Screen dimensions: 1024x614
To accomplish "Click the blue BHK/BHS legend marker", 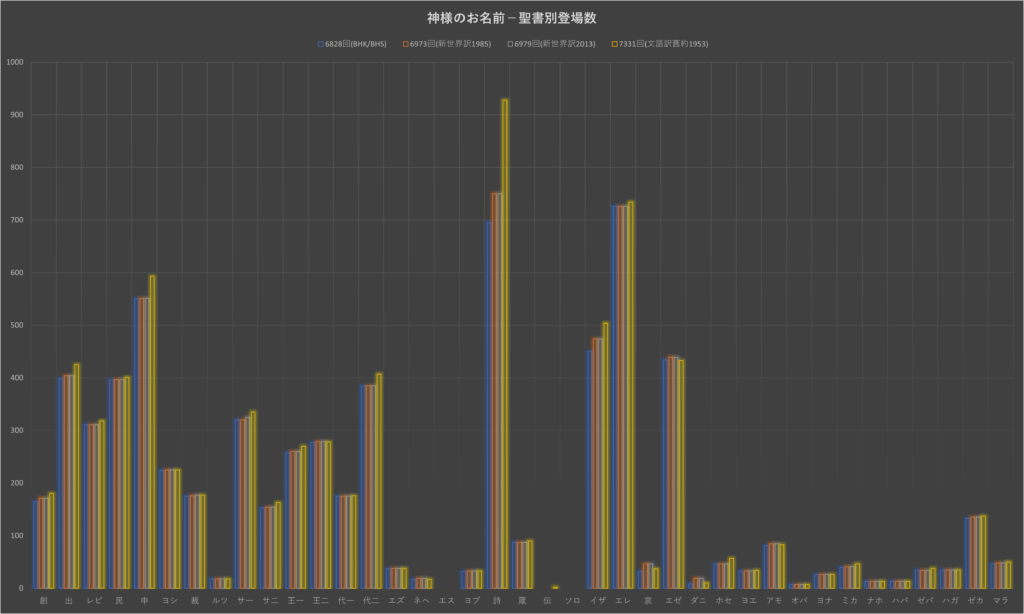I will [x=319, y=44].
